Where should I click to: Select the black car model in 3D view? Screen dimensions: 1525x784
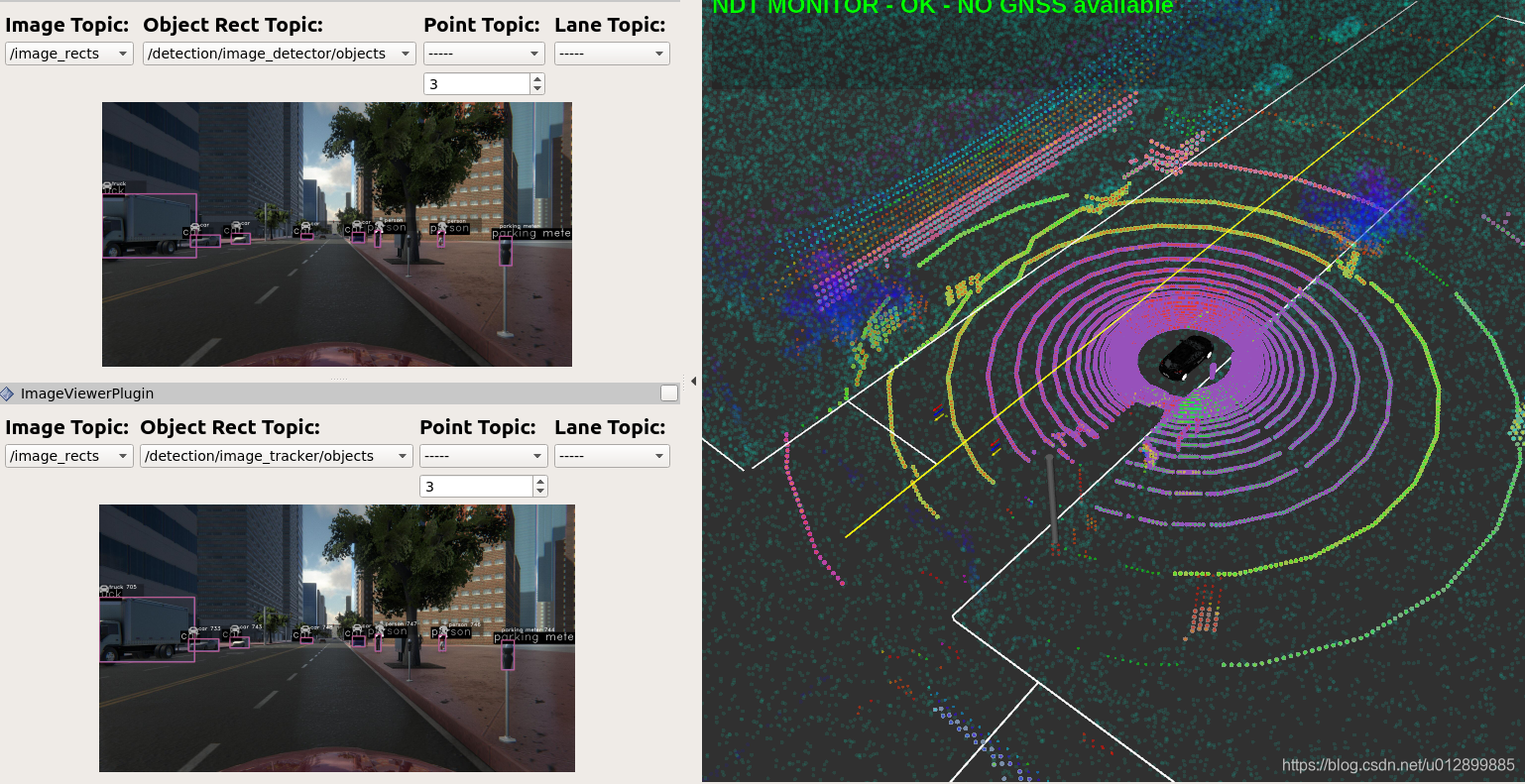1185,357
